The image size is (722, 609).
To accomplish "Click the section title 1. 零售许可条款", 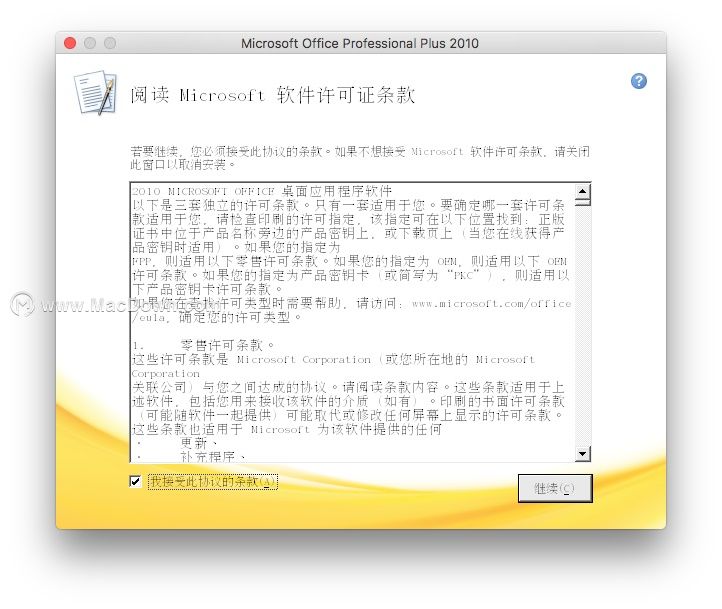I will 203,345.
